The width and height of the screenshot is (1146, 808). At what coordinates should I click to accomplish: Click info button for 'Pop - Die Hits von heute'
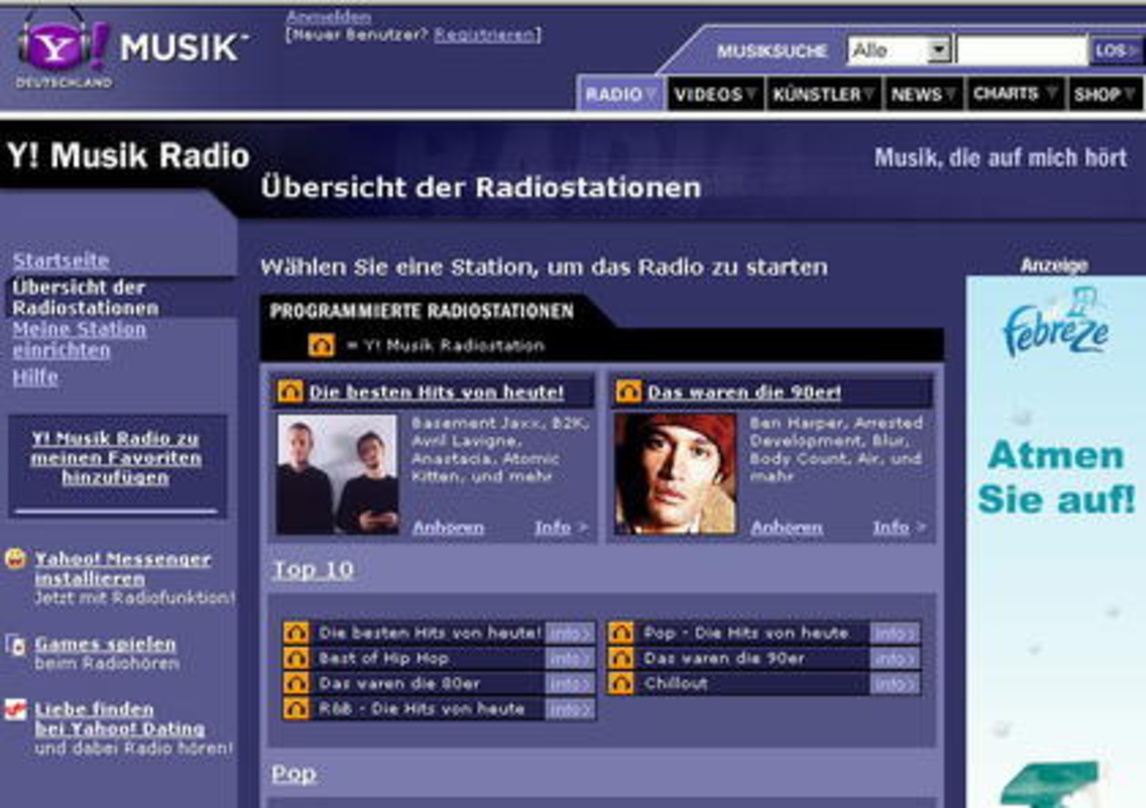point(895,633)
